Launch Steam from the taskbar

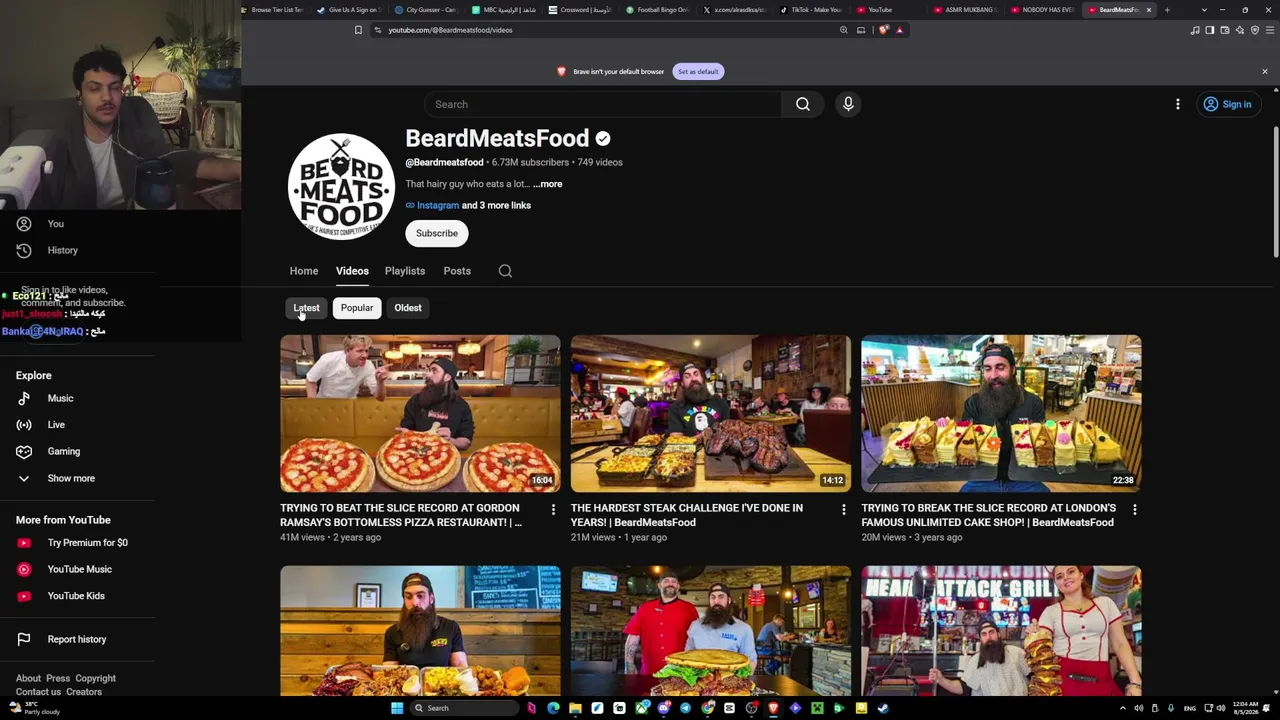pos(883,708)
